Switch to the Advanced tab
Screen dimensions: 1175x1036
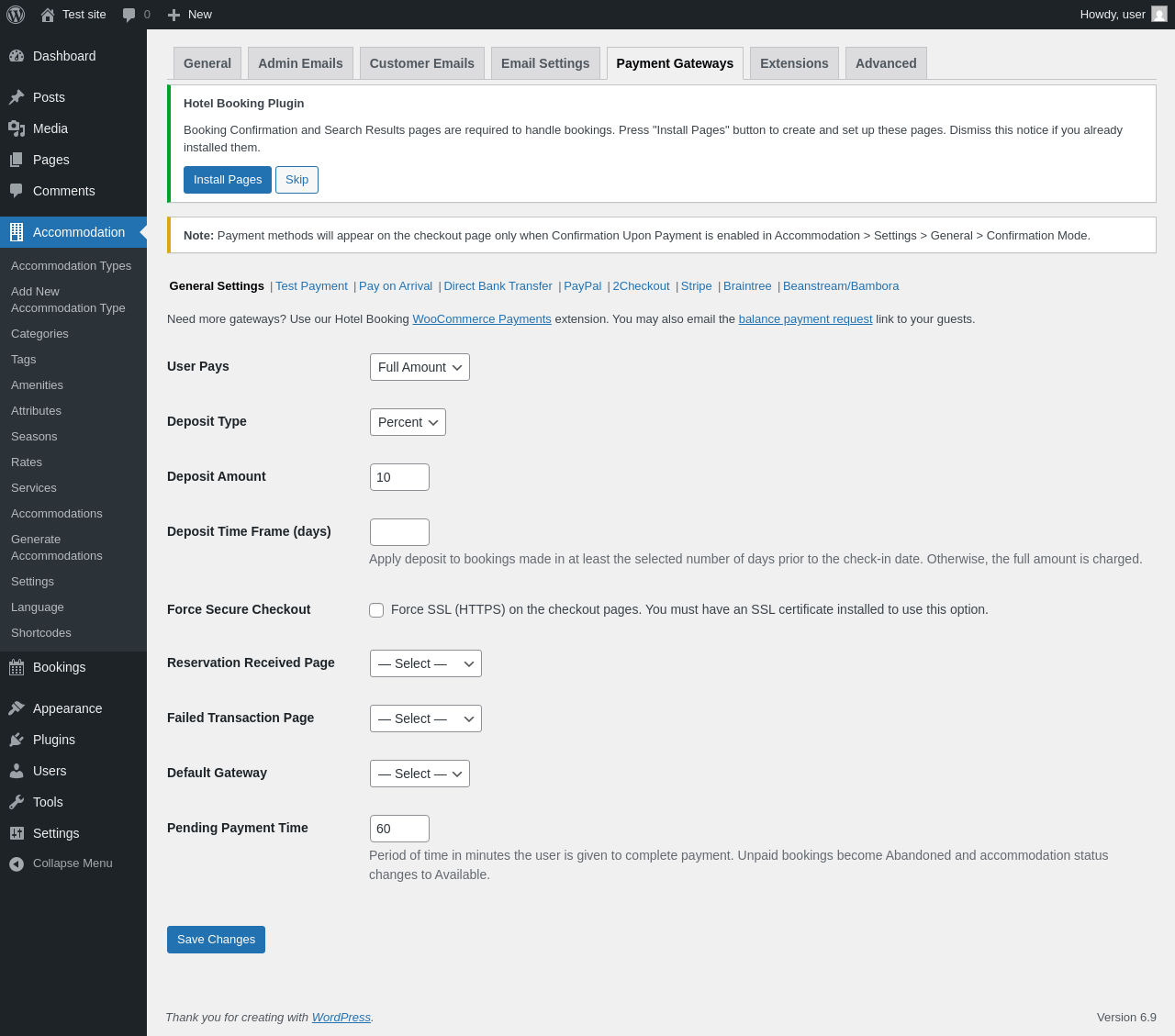click(x=886, y=63)
